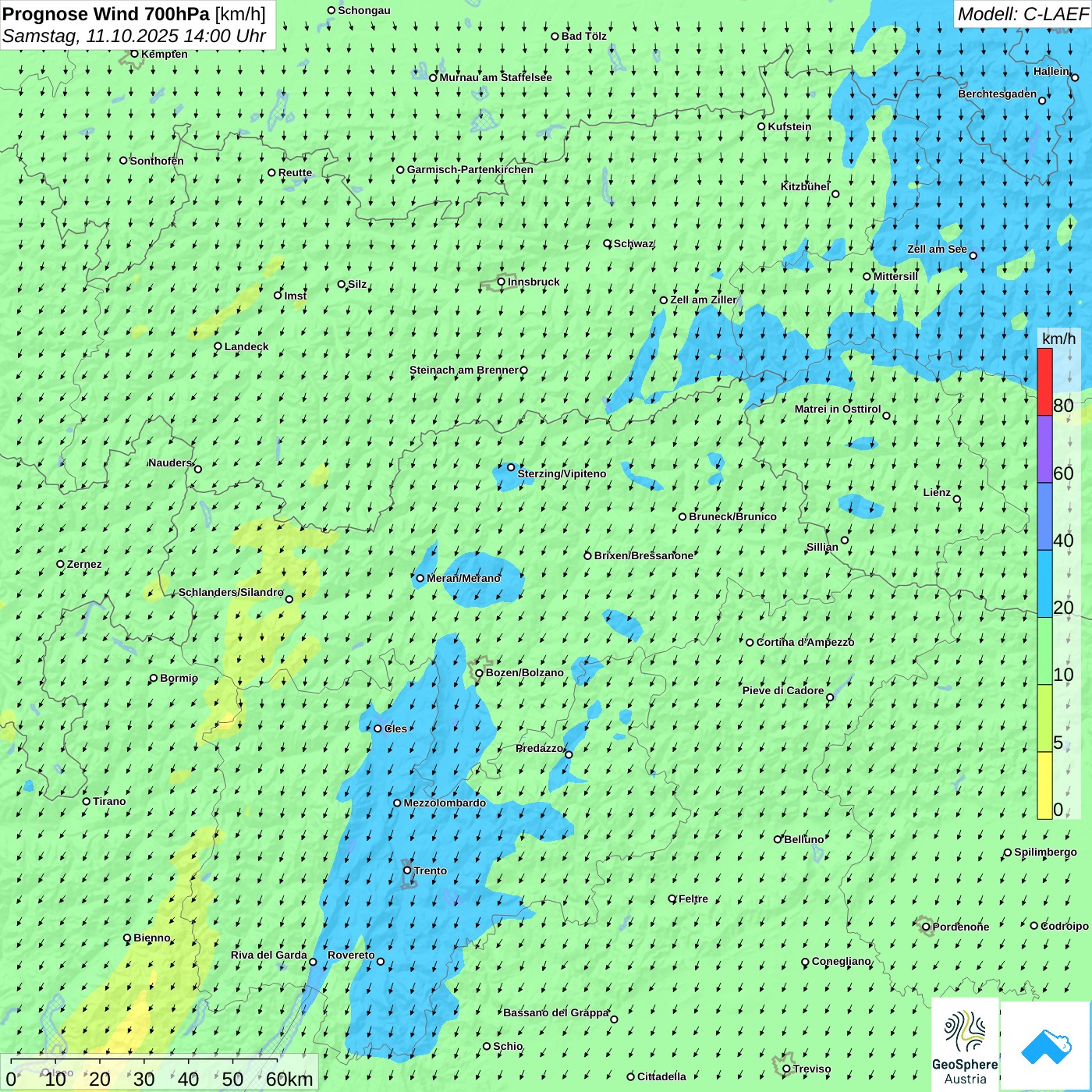Click the 'Bad Tölz' label
Image resolution: width=1092 pixels, height=1092 pixels.
(x=584, y=36)
